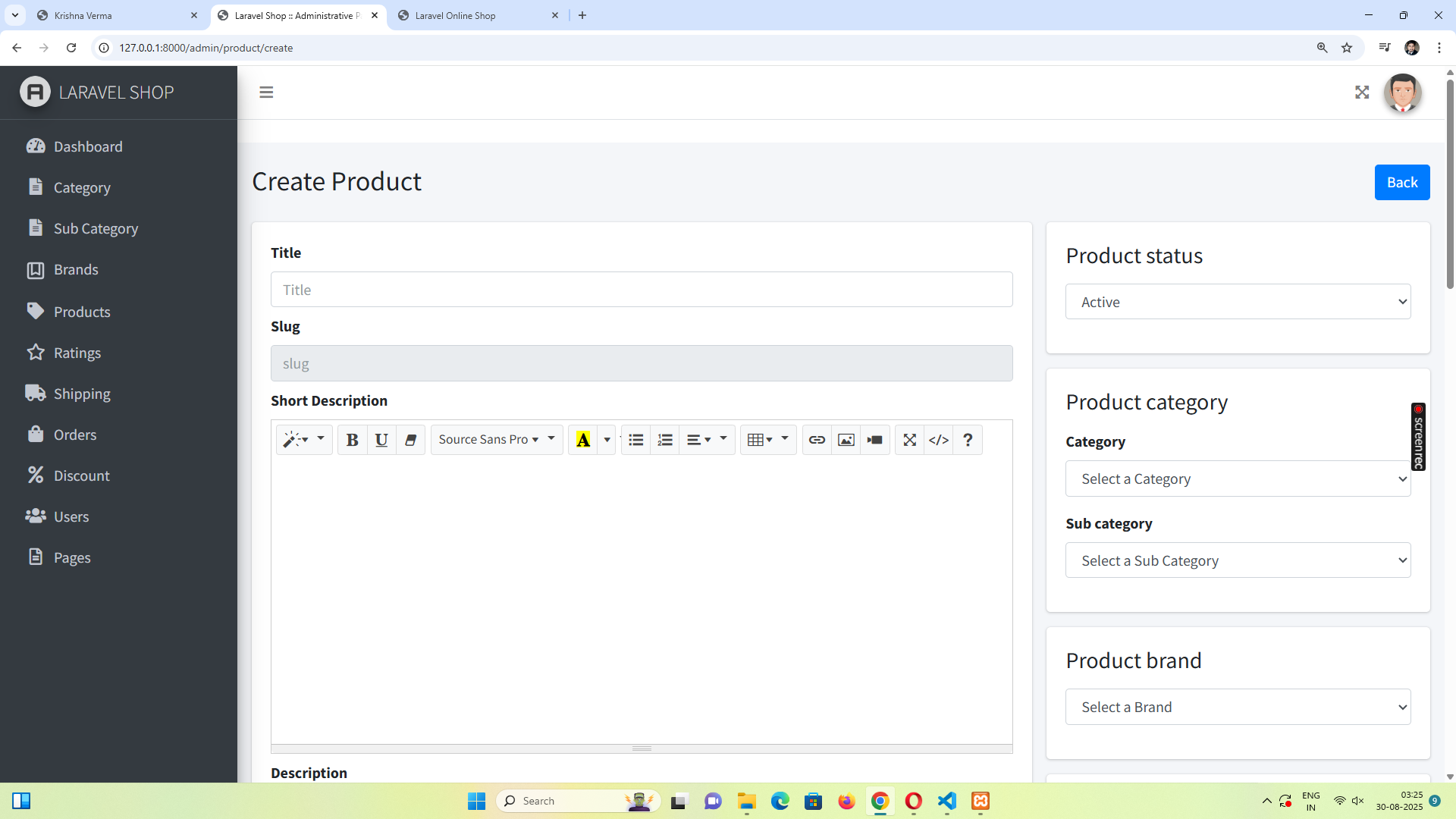Switch to Laravel Online Shop tab
Viewport: 1456px width, 819px height.
click(478, 15)
